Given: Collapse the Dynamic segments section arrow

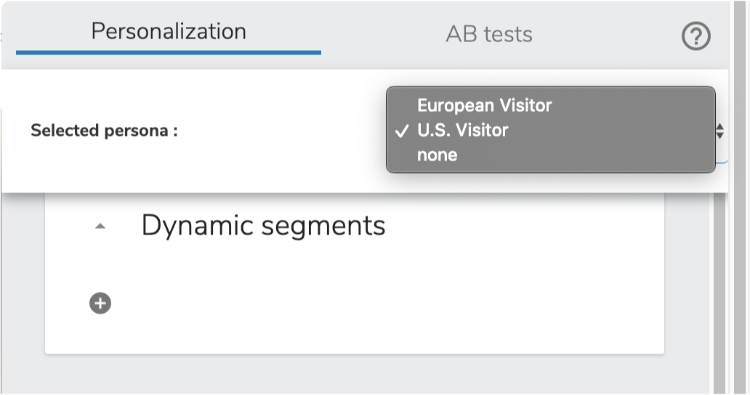Looking at the screenshot, I should point(100,226).
